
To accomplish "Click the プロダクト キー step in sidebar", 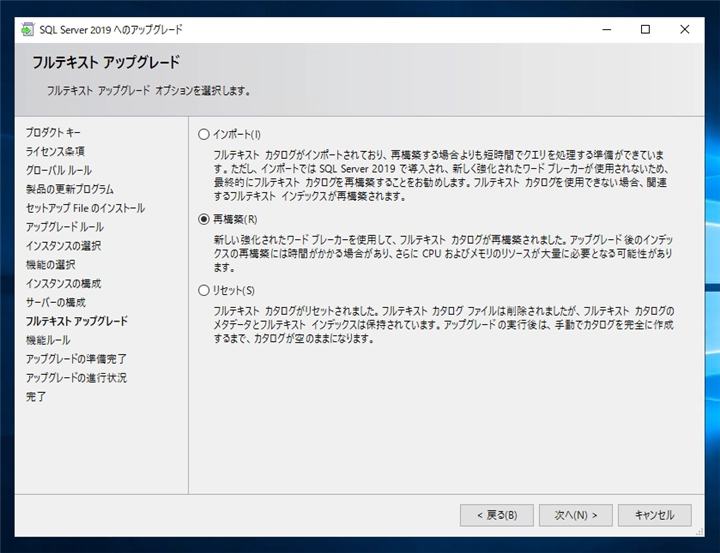I will pos(53,133).
